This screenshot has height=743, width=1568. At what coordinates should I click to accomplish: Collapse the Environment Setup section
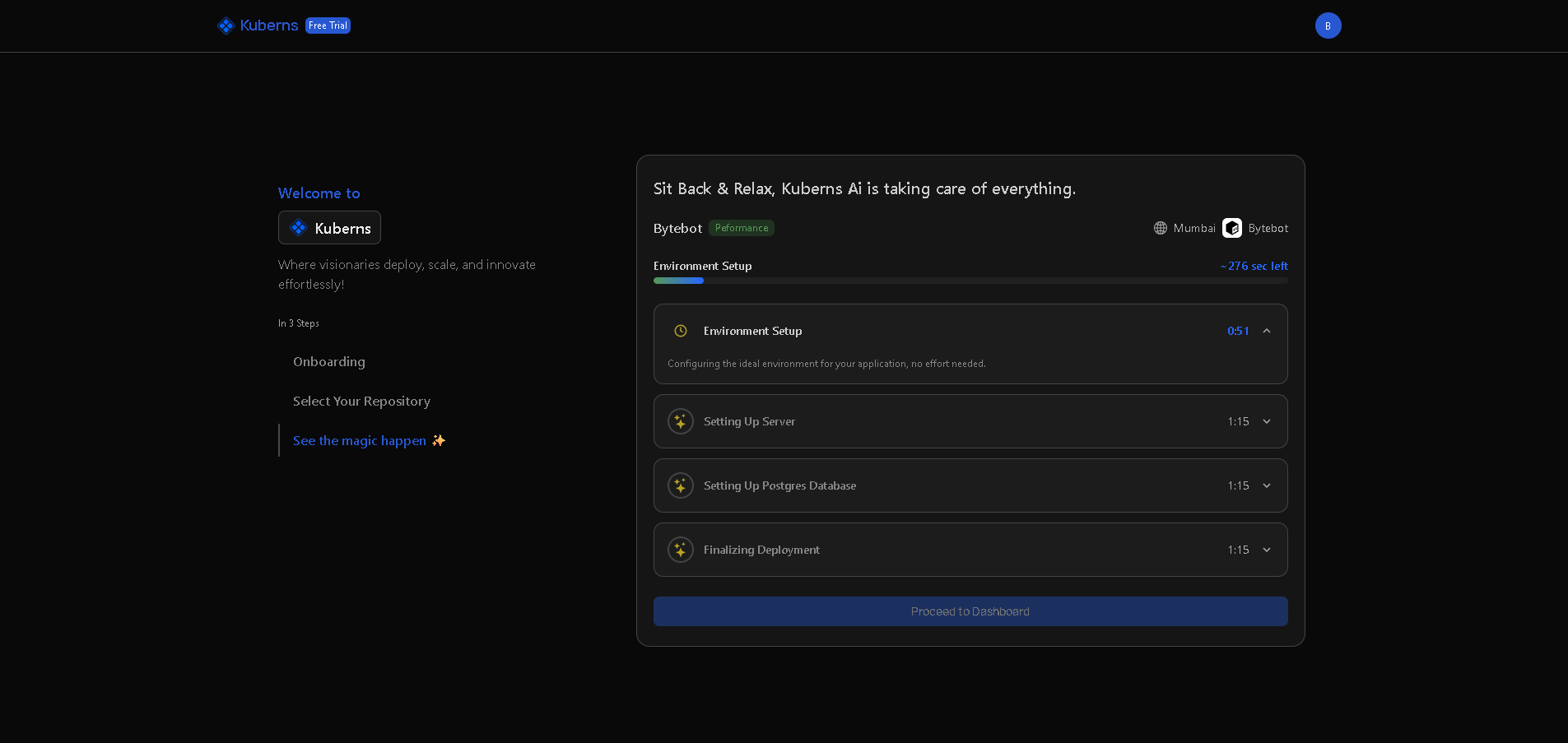point(1266,331)
